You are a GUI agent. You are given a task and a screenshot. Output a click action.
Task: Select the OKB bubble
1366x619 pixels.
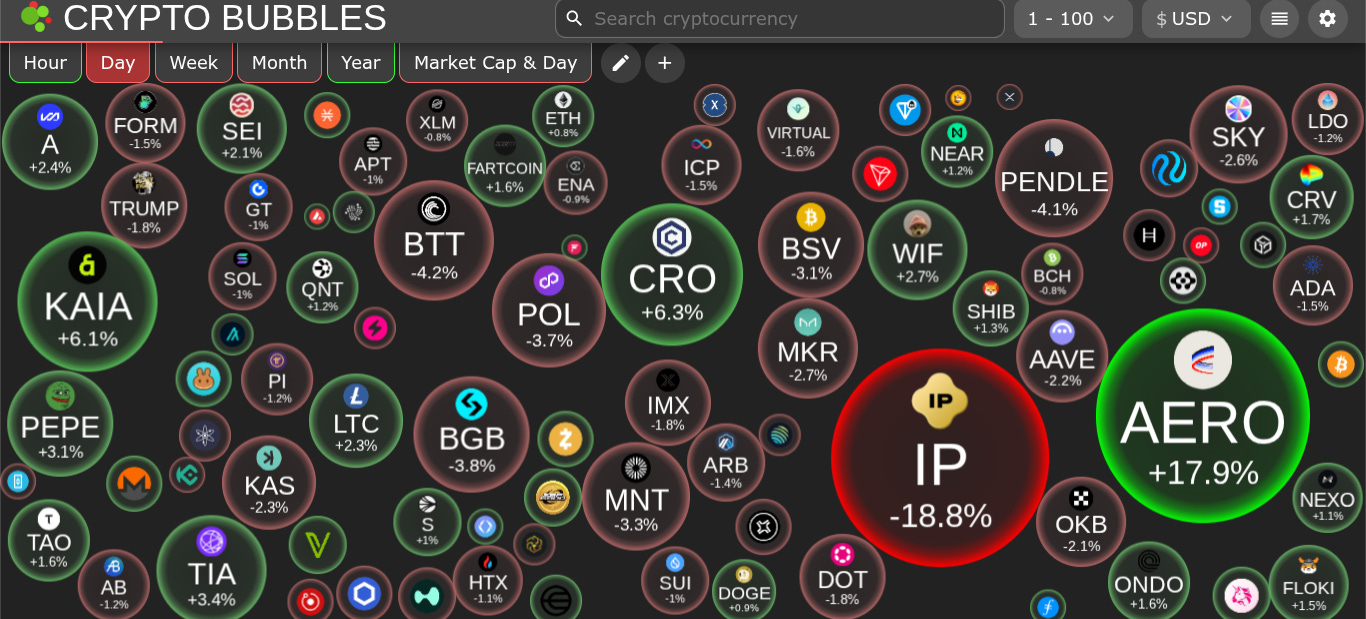point(1081,521)
